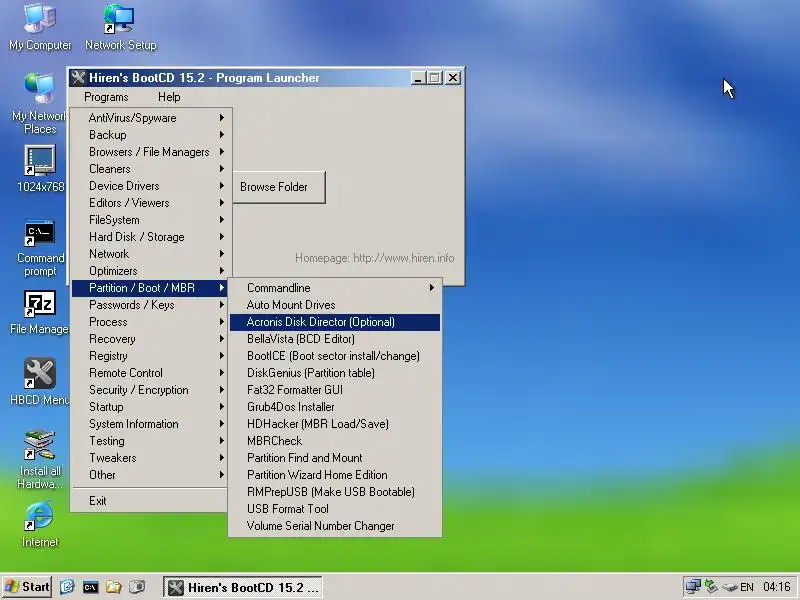Launch Partition Wizard Home Edition
Viewport: 800px width, 600px height.
coord(335,475)
